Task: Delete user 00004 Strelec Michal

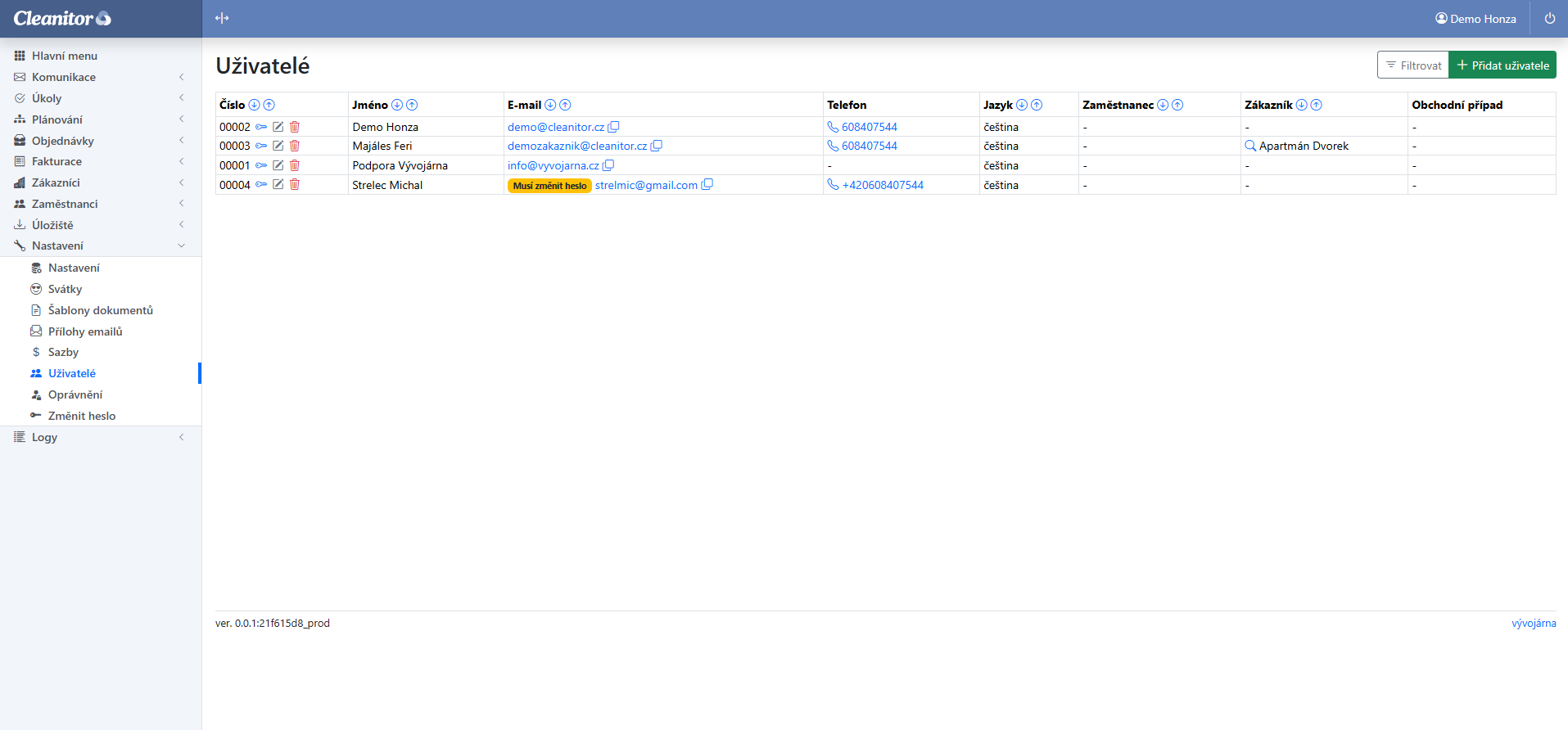Action: tap(295, 185)
